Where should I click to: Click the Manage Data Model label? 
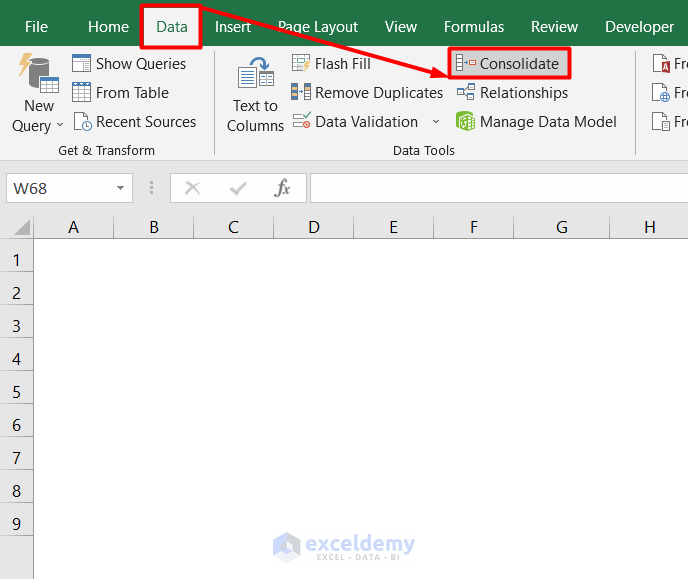pos(548,122)
